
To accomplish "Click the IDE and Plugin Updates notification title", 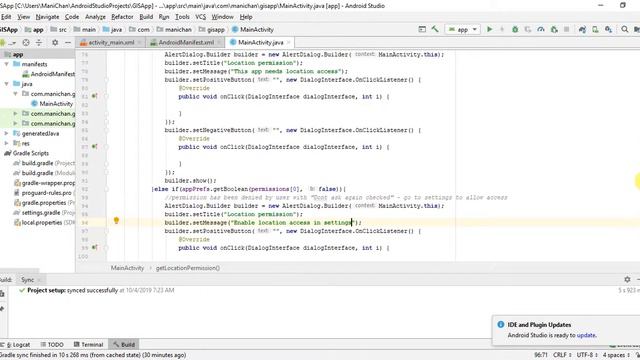I will click(539, 325).
